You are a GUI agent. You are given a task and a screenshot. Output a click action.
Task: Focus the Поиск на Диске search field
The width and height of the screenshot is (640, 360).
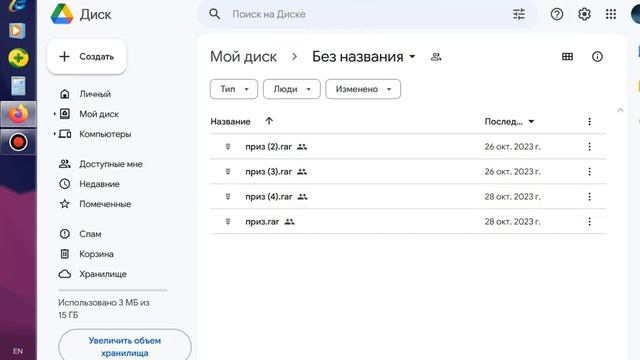(x=367, y=14)
